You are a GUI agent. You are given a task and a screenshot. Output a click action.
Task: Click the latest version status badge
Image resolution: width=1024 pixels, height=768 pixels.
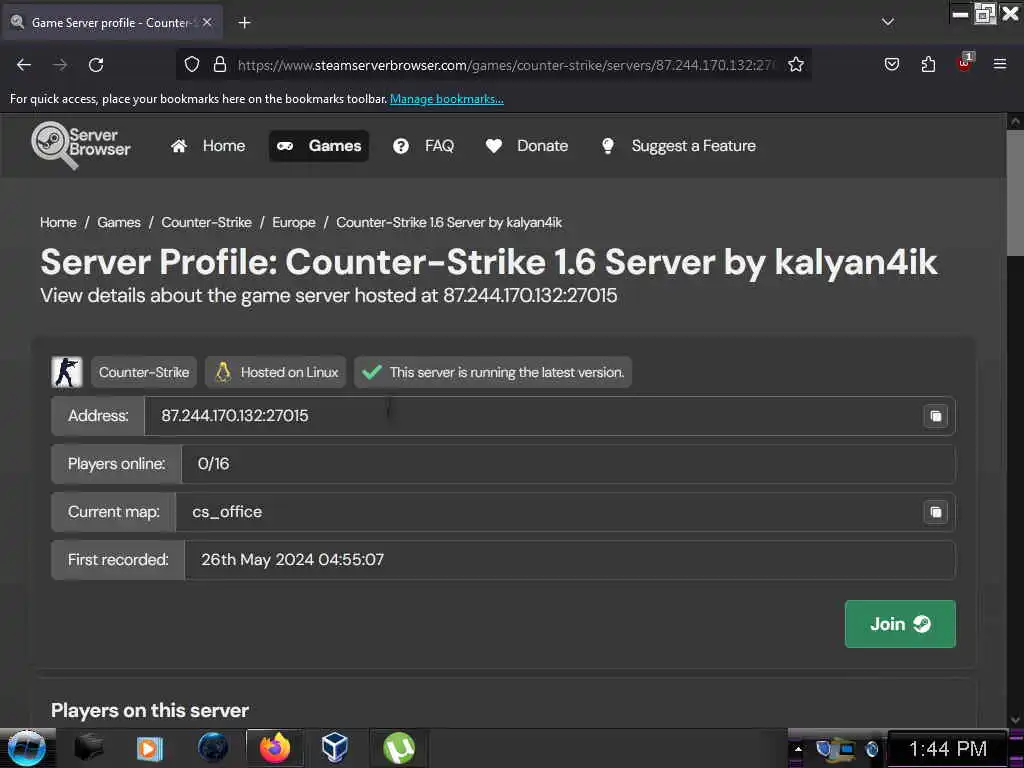coord(493,372)
